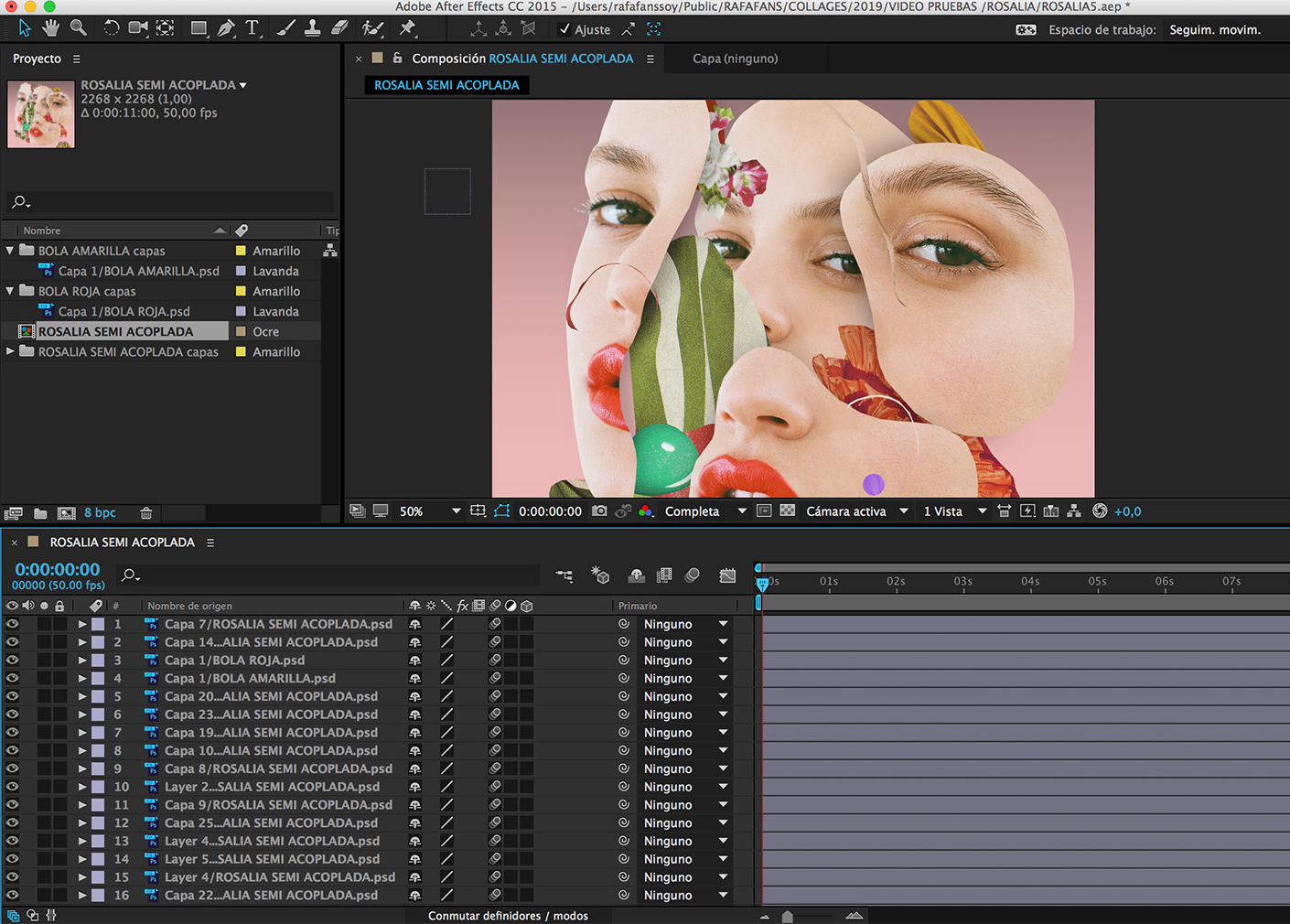Click the Nombre column header in Project

tap(42, 231)
